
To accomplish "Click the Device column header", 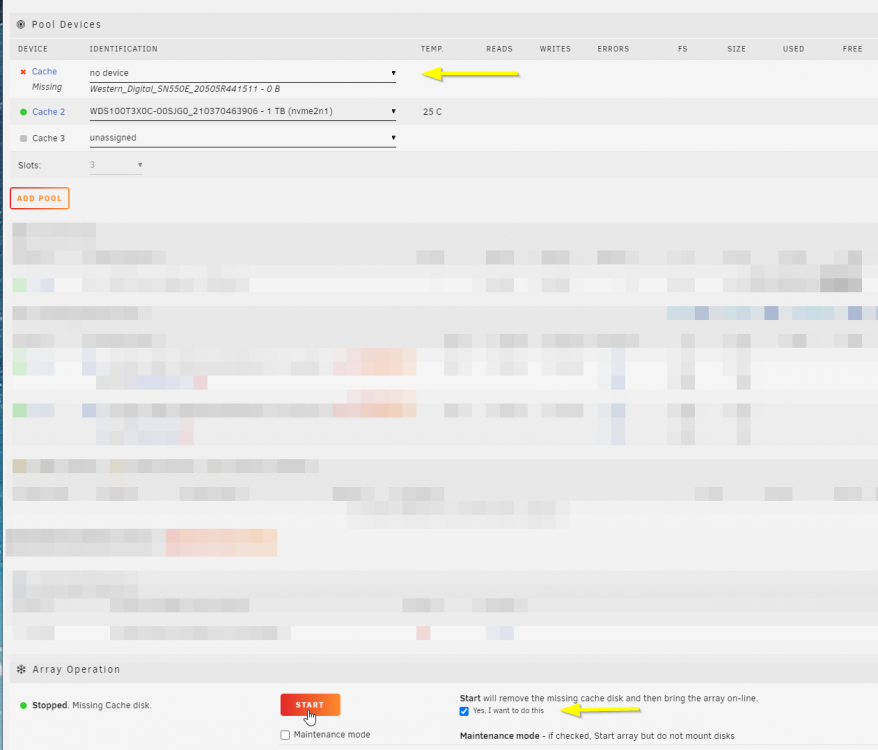I will pyautogui.click(x=32, y=49).
